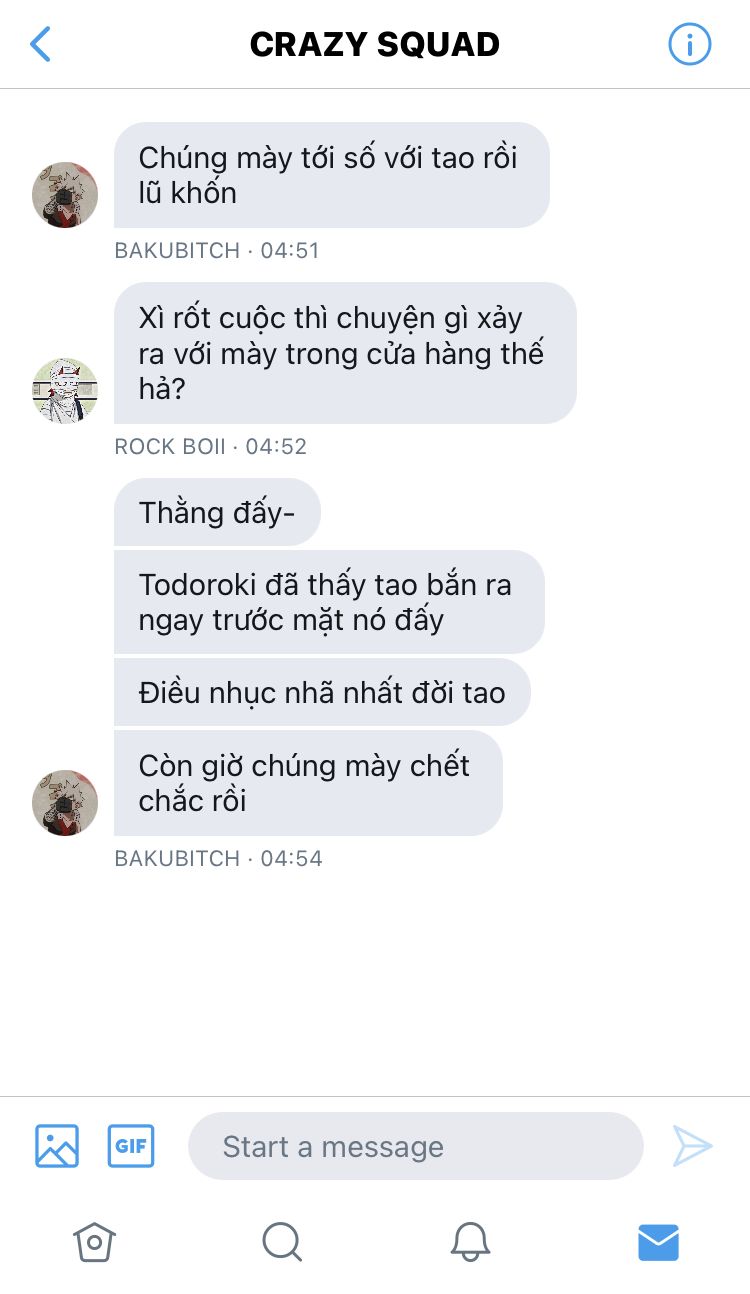Tap the 'Điều nhục nhã nhất' bubble

click(x=322, y=692)
